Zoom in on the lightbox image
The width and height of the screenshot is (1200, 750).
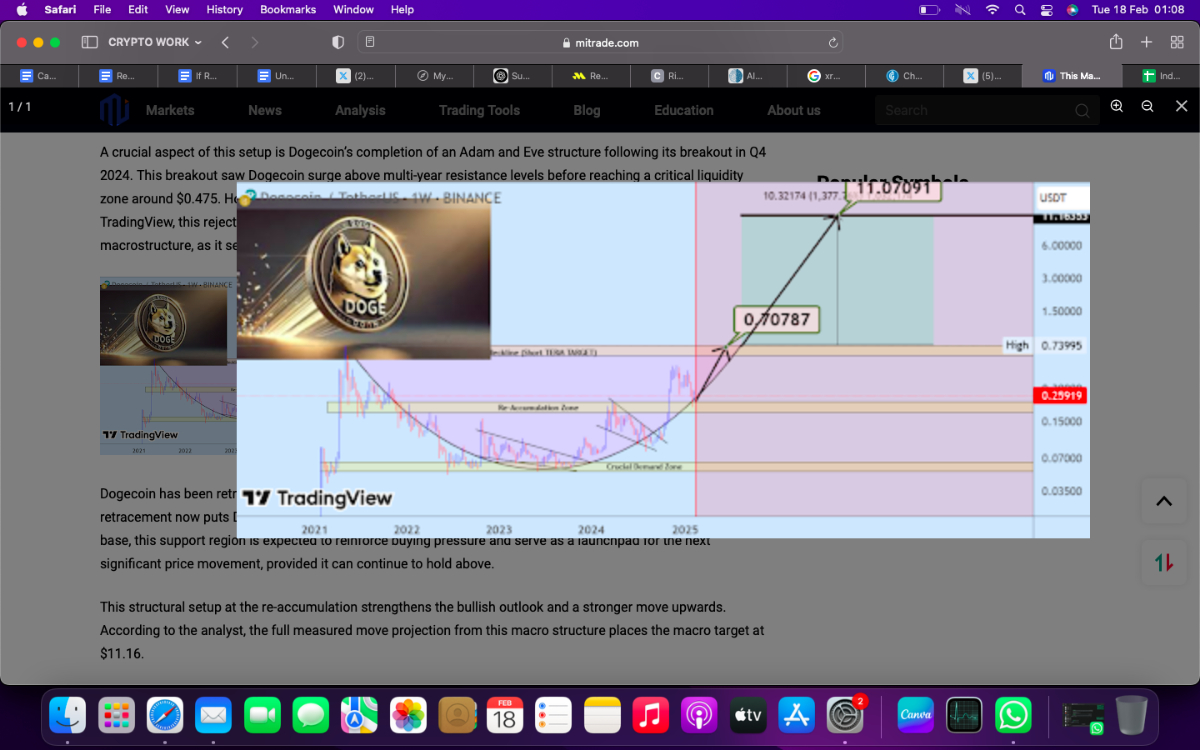tap(1117, 106)
